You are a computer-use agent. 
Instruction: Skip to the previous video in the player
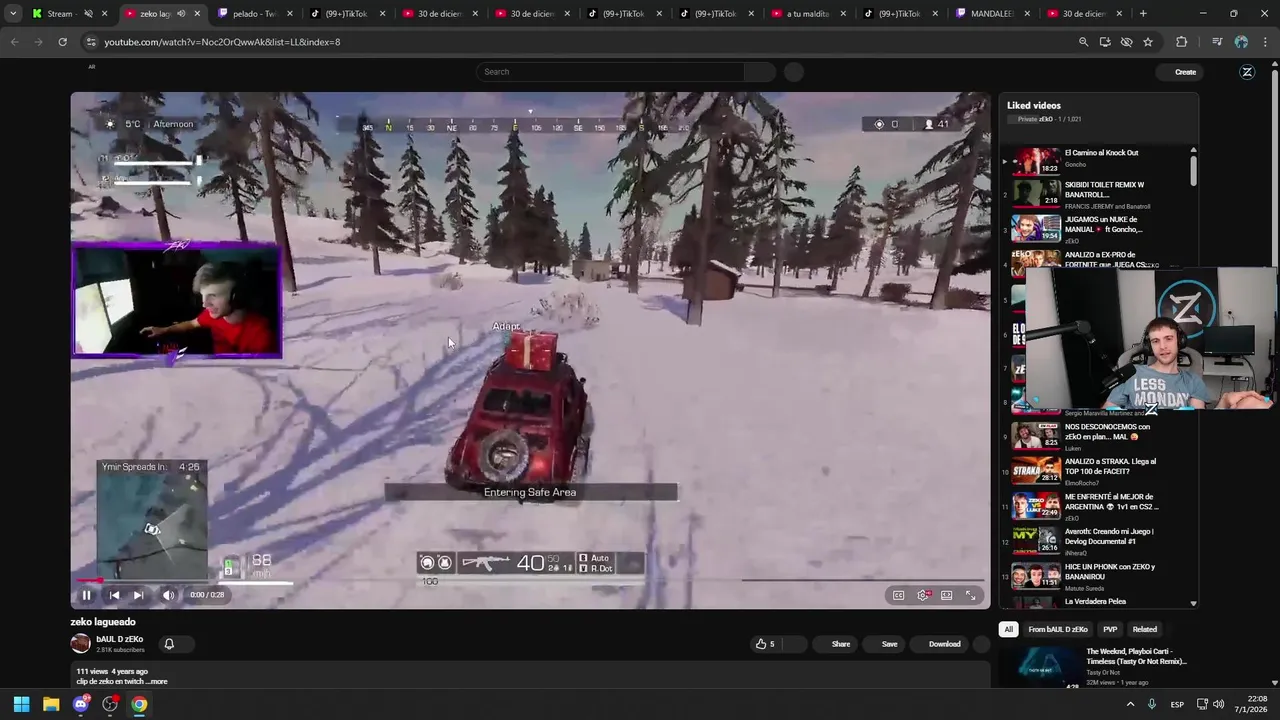(114, 595)
